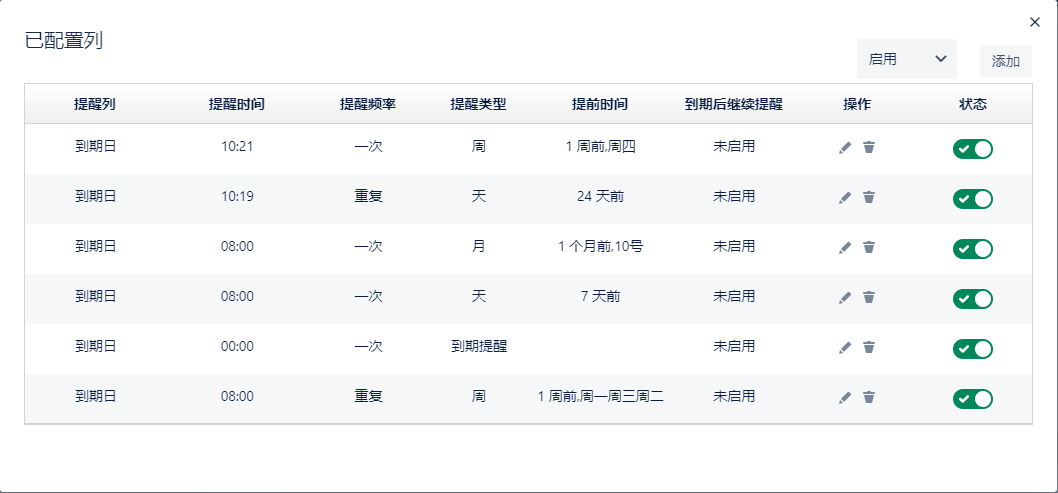Viewport: 1058px width, 493px height.
Task: Delete the 到期提醒 00:00 row
Action: [869, 347]
